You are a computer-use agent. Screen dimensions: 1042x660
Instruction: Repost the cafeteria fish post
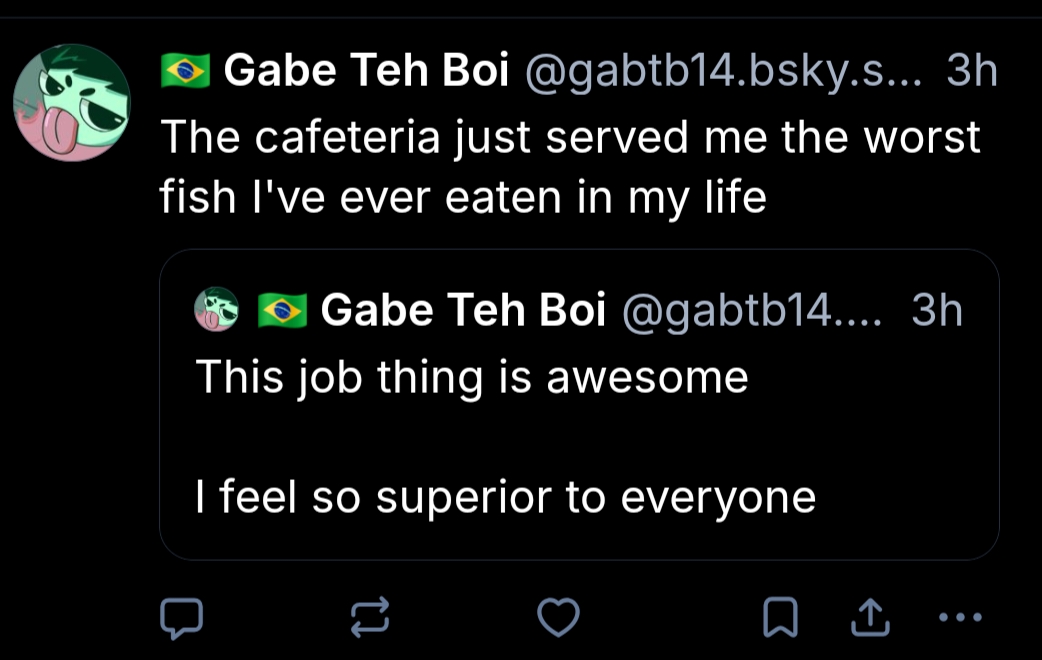(370, 618)
